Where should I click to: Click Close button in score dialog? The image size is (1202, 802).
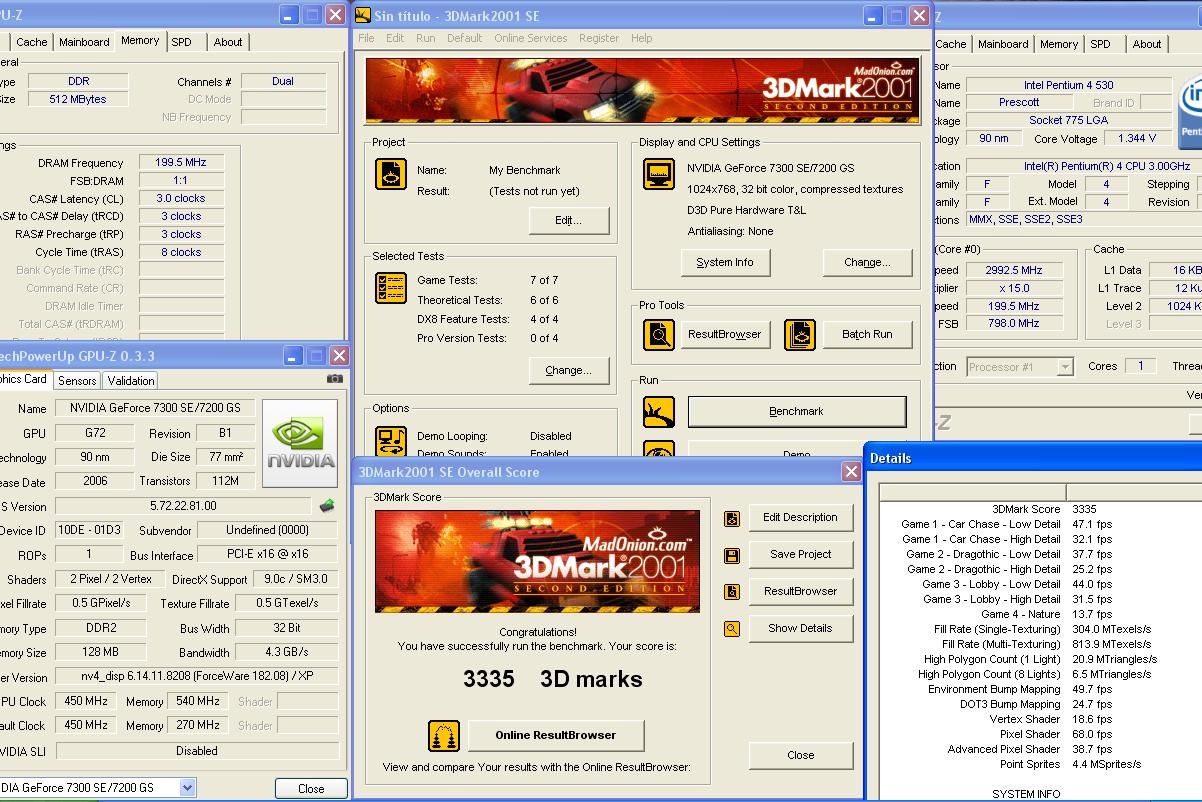pyautogui.click(x=800, y=756)
